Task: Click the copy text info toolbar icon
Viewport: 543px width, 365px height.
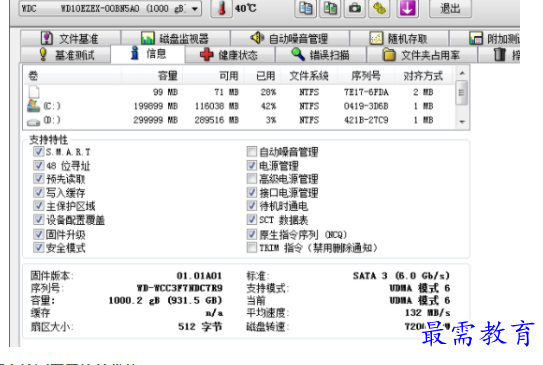Action: click(x=305, y=8)
